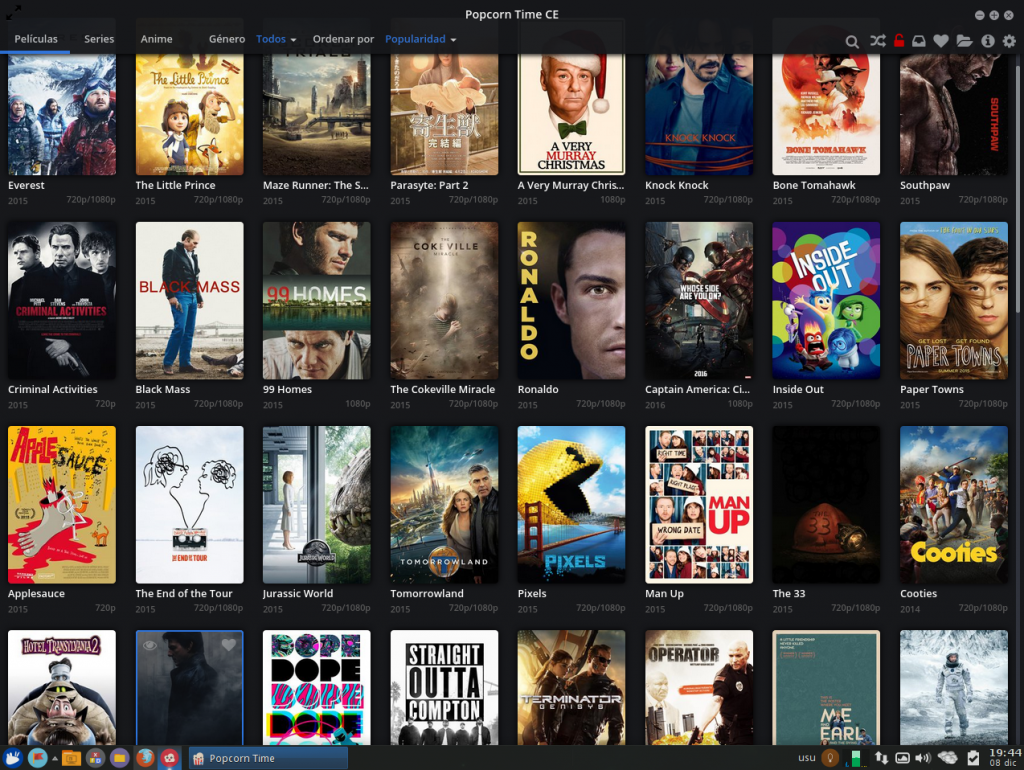This screenshot has height=770, width=1024.
Task: Click the Popcorn Time taskbar entry
Action: pos(268,758)
